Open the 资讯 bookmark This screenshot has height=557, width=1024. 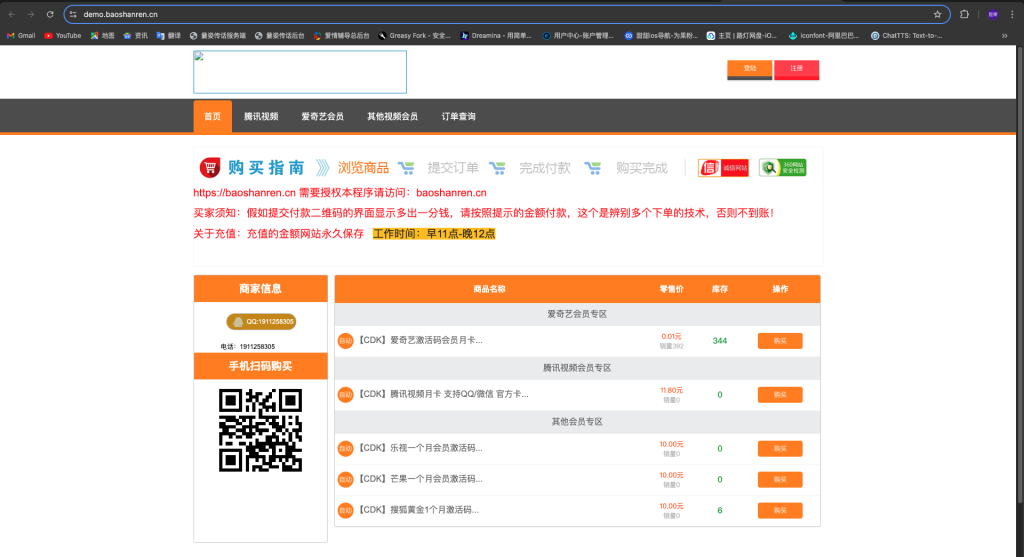136,36
